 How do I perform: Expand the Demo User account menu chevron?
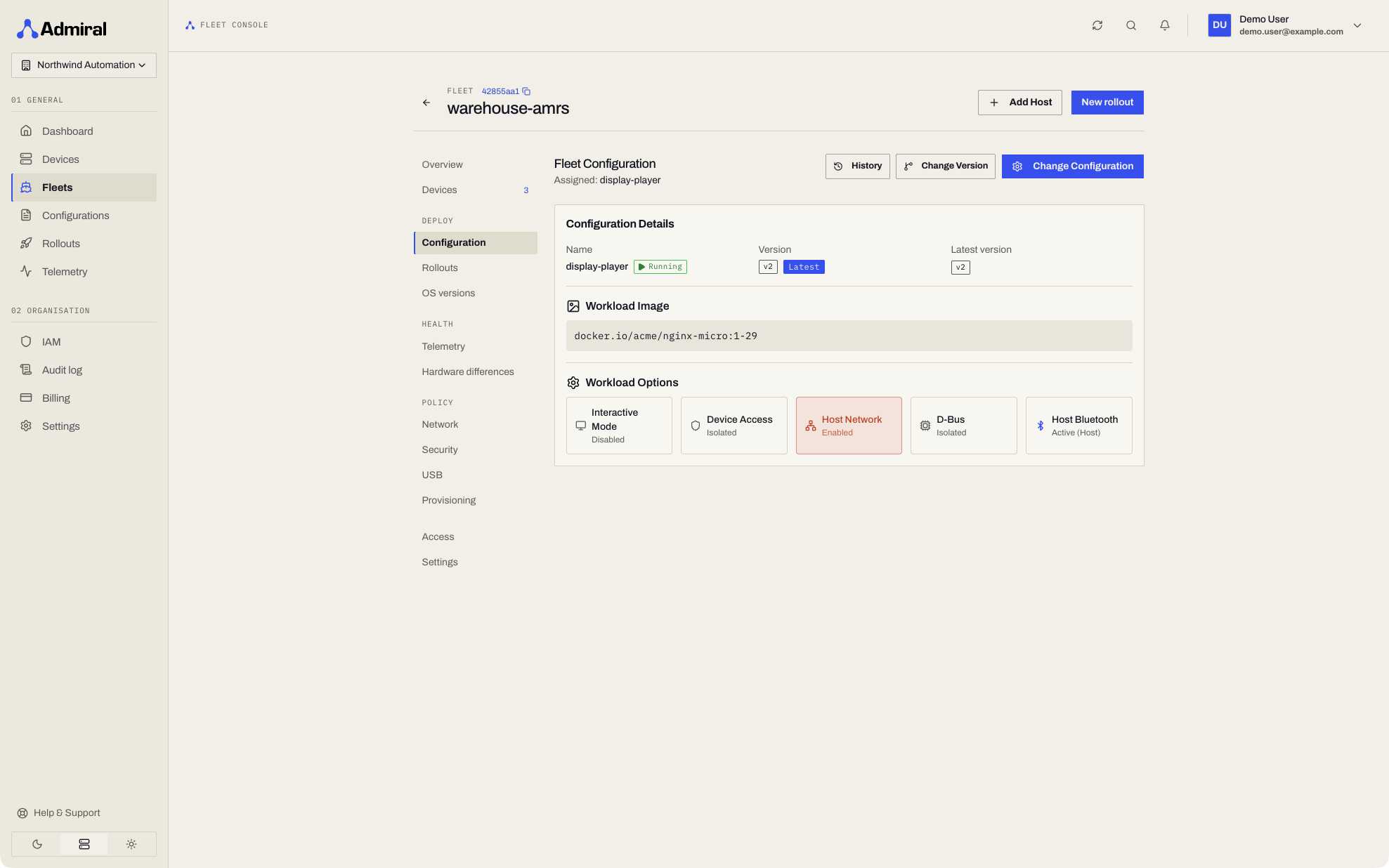(x=1357, y=25)
